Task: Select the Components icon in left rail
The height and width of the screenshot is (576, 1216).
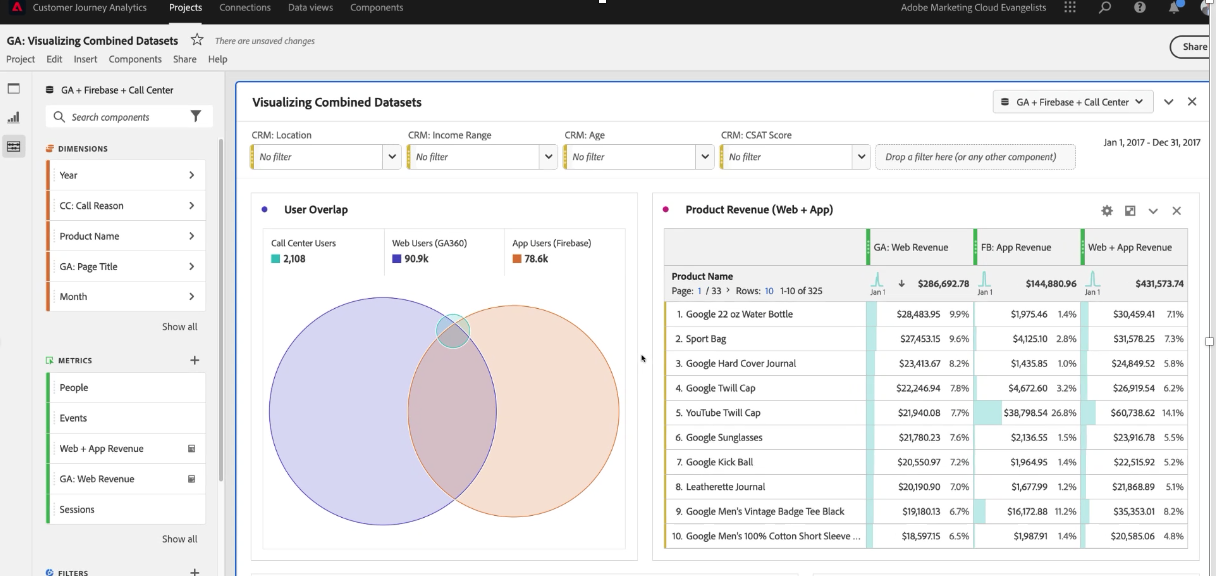Action: click(13, 146)
